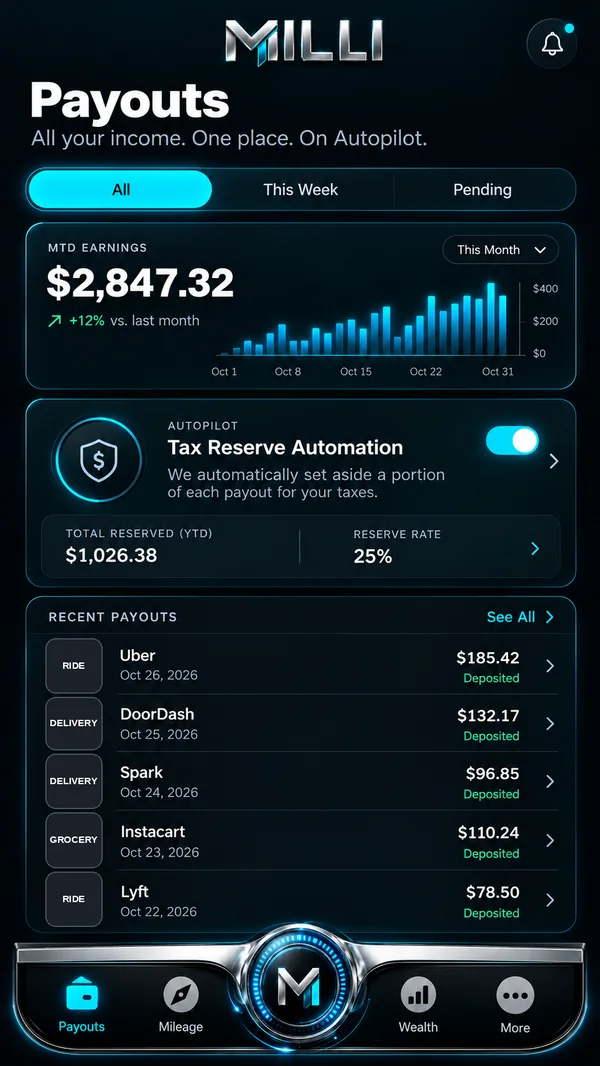The height and width of the screenshot is (1066, 600).
Task: Click the tallest bar near Oct 31
Action: (x=491, y=319)
